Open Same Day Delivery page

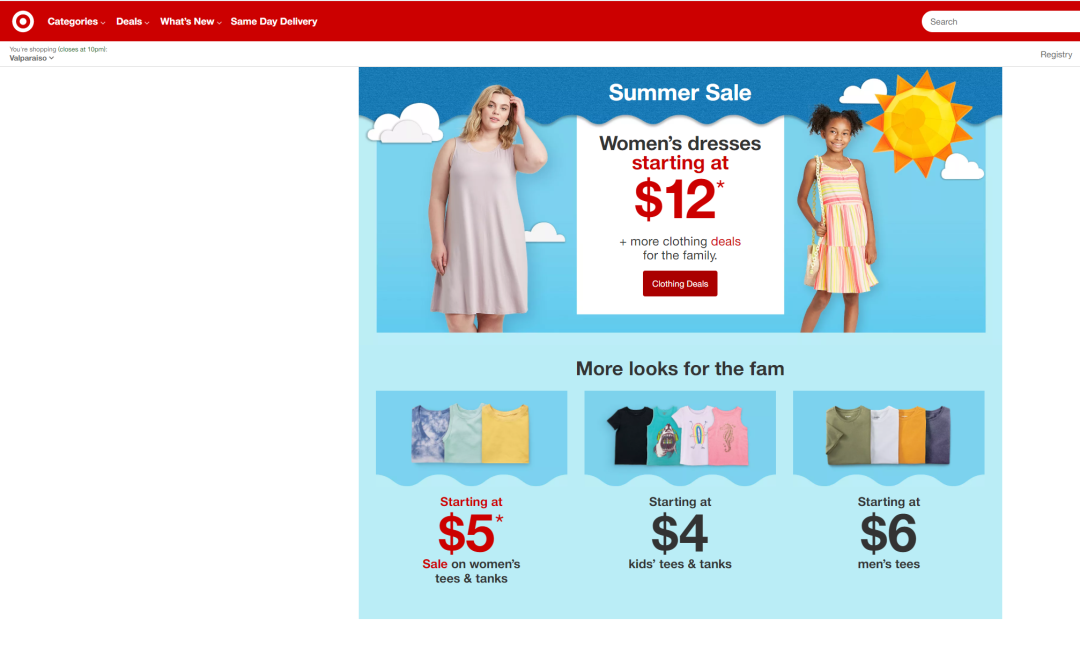click(273, 21)
